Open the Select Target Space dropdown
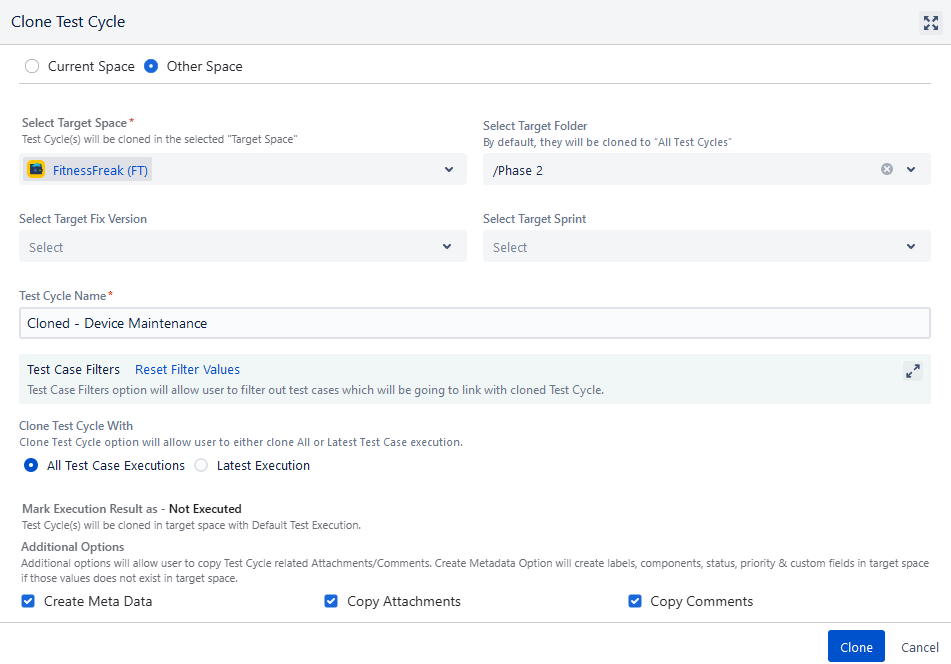The image size is (951, 664). pyautogui.click(x=448, y=169)
